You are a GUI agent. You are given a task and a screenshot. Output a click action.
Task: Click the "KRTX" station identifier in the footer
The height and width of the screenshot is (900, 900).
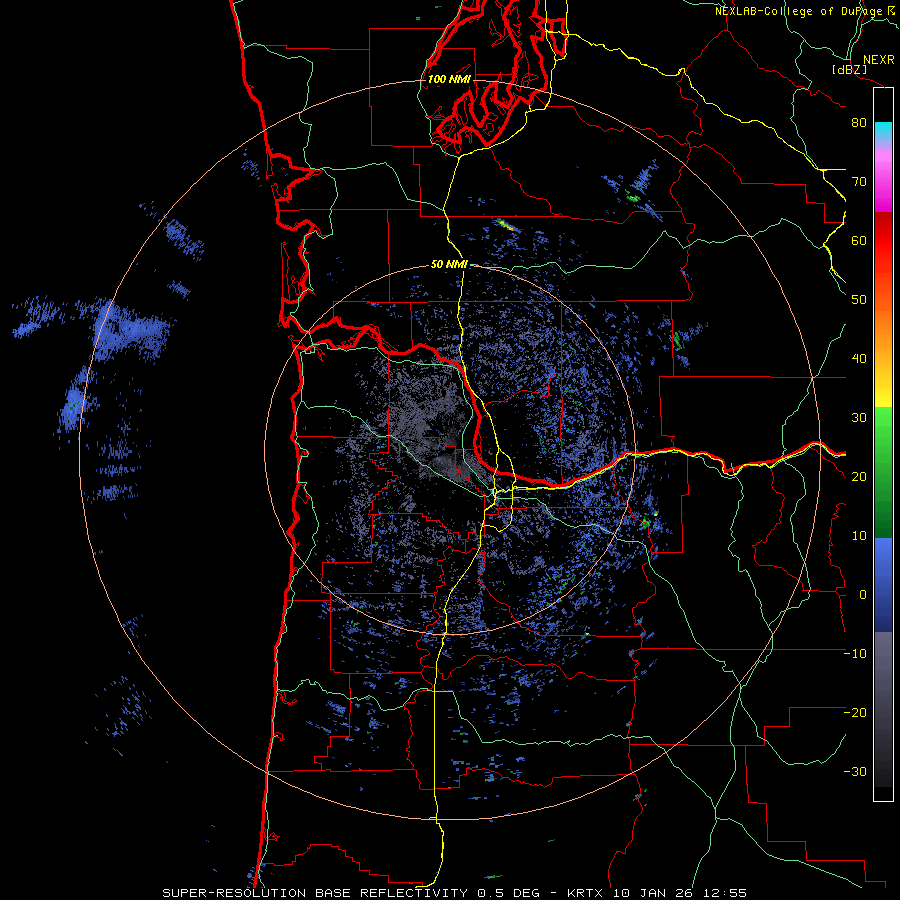(x=585, y=893)
